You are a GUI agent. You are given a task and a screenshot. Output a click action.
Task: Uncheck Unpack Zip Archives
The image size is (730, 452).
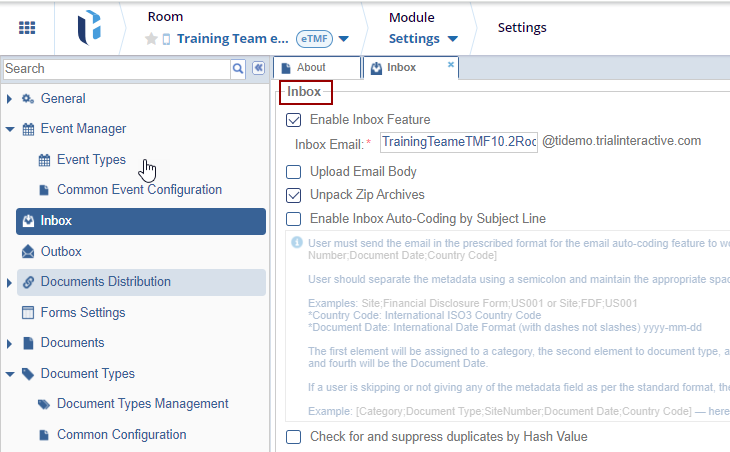coord(294,195)
